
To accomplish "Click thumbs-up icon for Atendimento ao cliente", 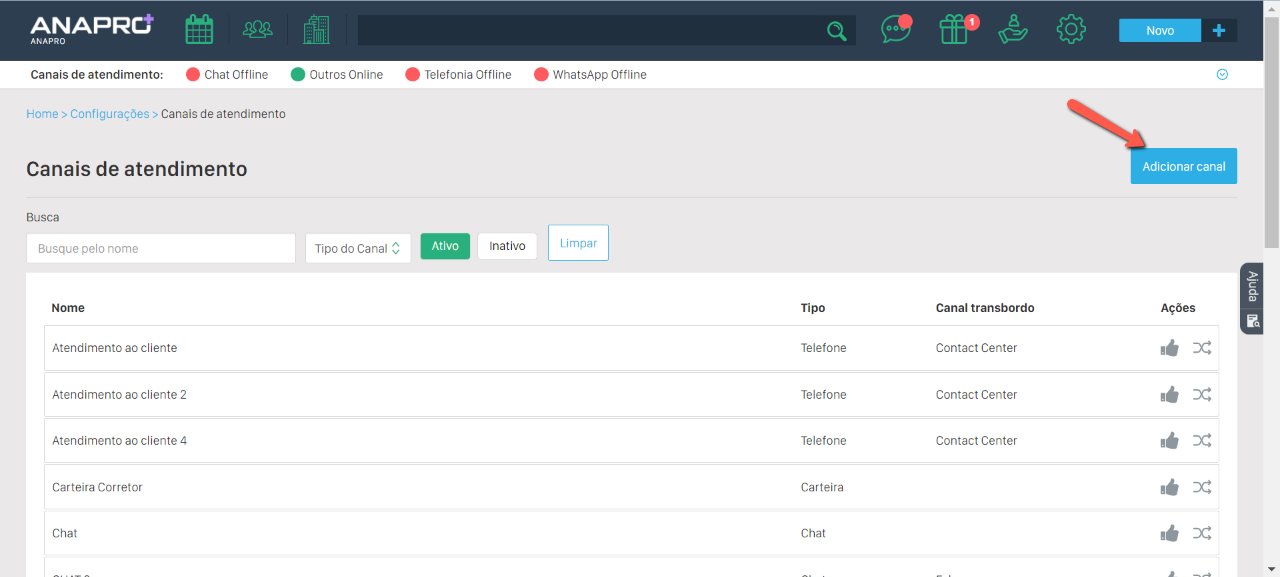I will (1169, 348).
